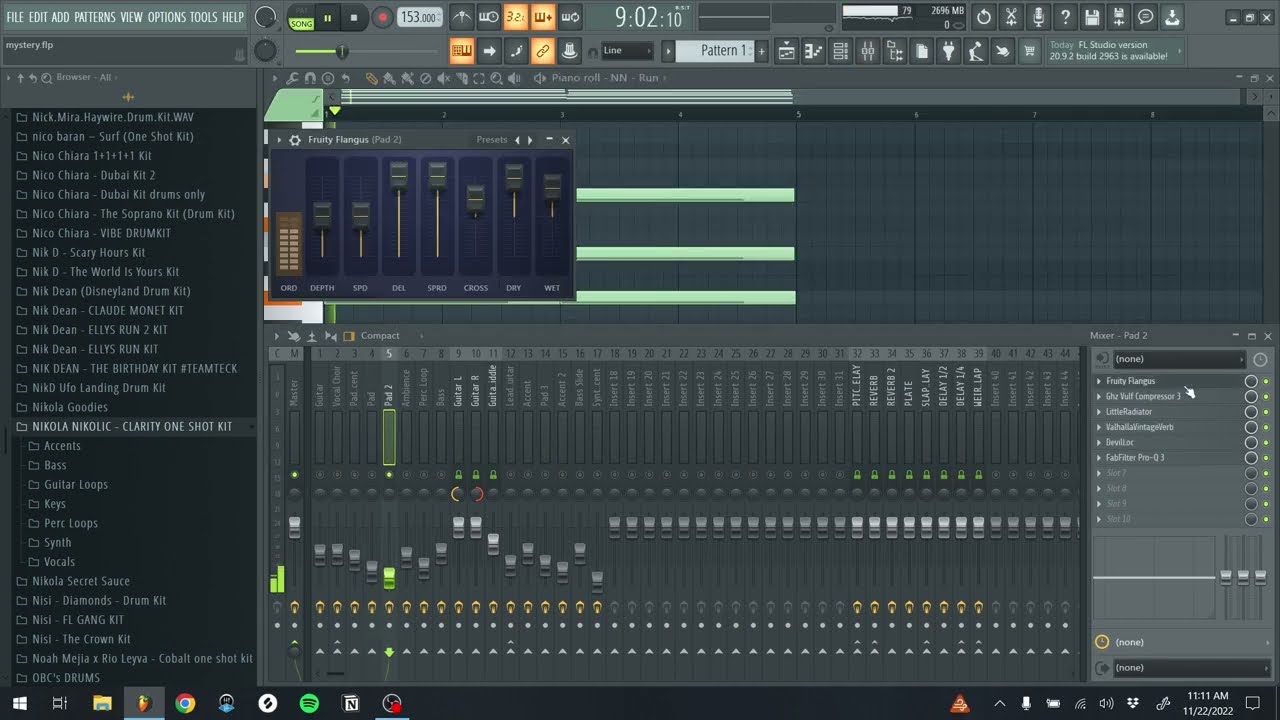This screenshot has width=1280, height=720.
Task: Stop playback with the stop button
Action: coord(354,17)
